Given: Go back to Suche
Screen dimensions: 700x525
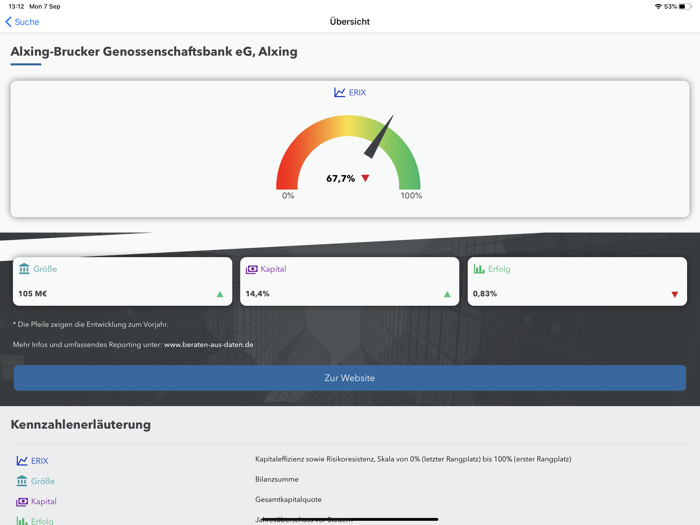Looking at the screenshot, I should (x=22, y=22).
